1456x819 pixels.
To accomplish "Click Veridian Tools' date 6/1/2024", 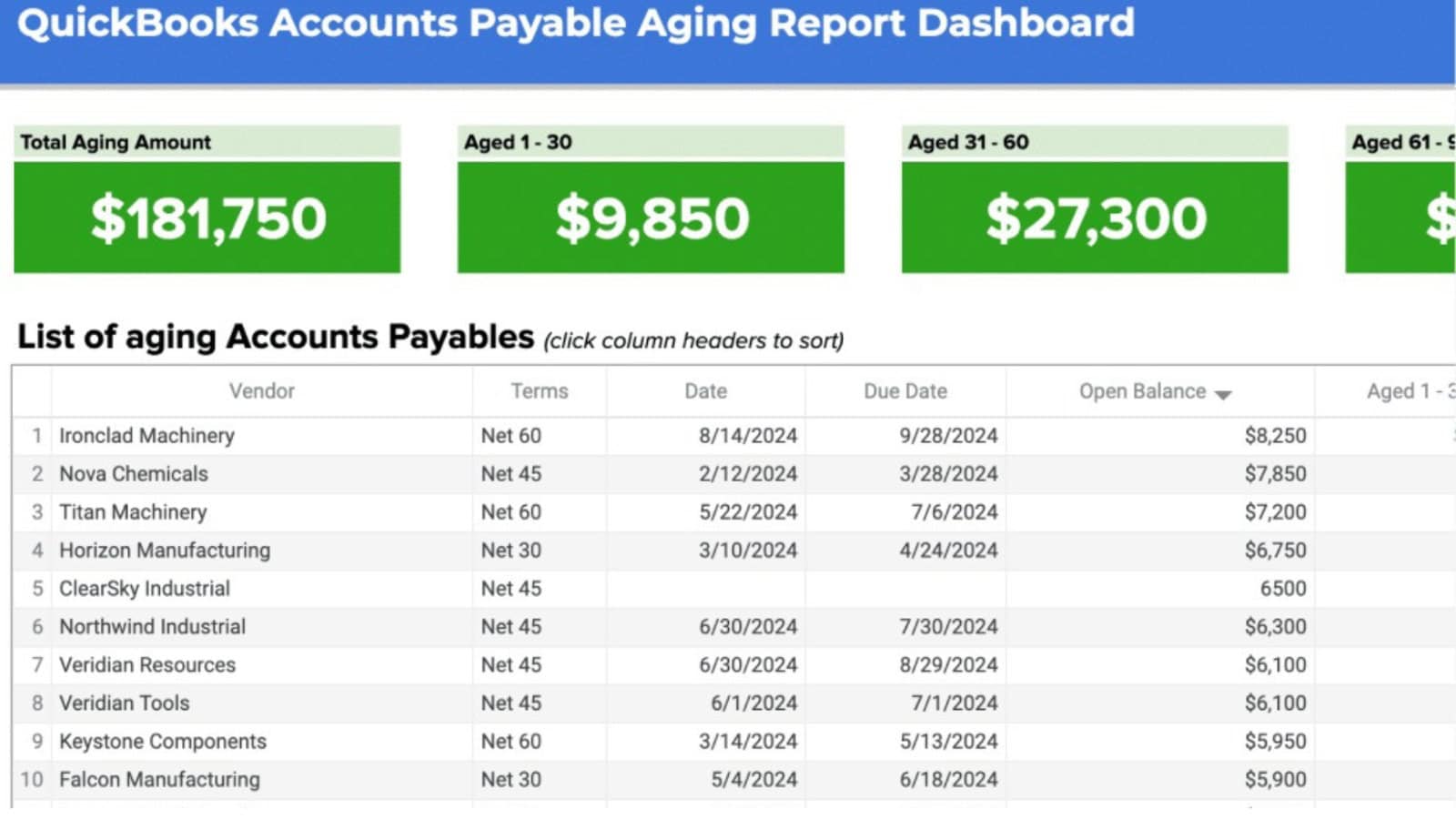I will pyautogui.click(x=754, y=703).
